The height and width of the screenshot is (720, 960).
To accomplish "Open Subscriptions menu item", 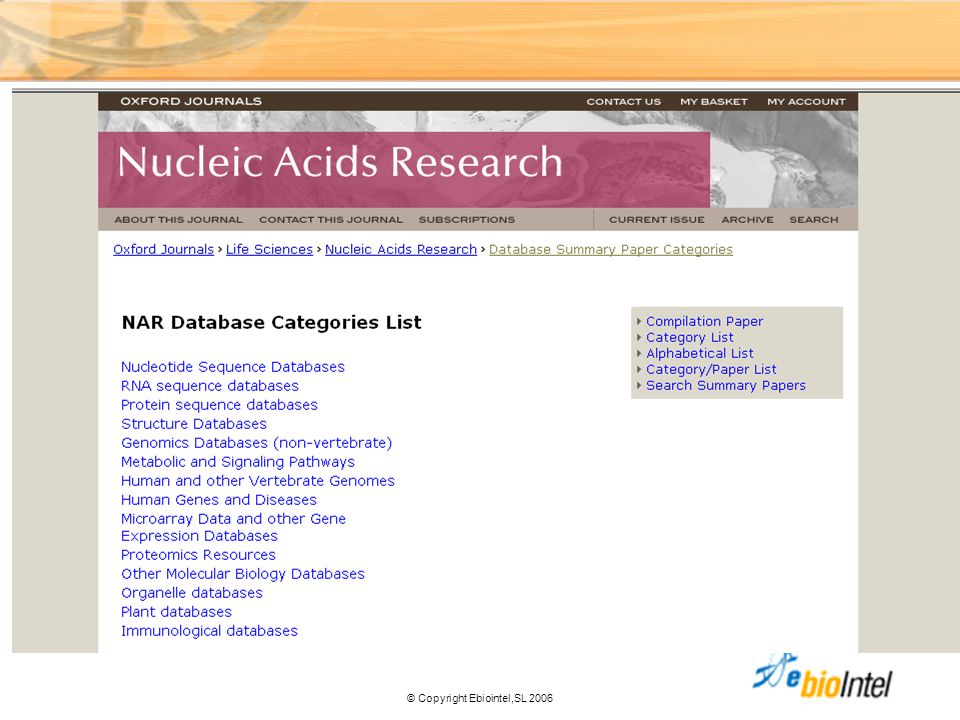I will pyautogui.click(x=467, y=219).
